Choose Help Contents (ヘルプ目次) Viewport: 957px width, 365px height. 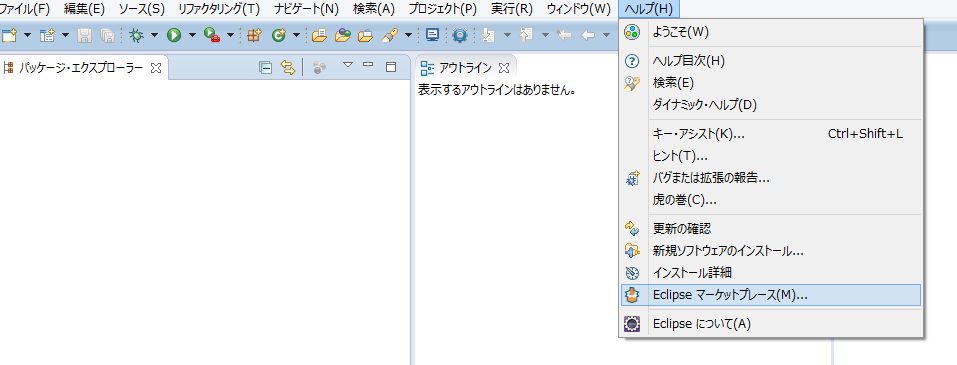770,61
